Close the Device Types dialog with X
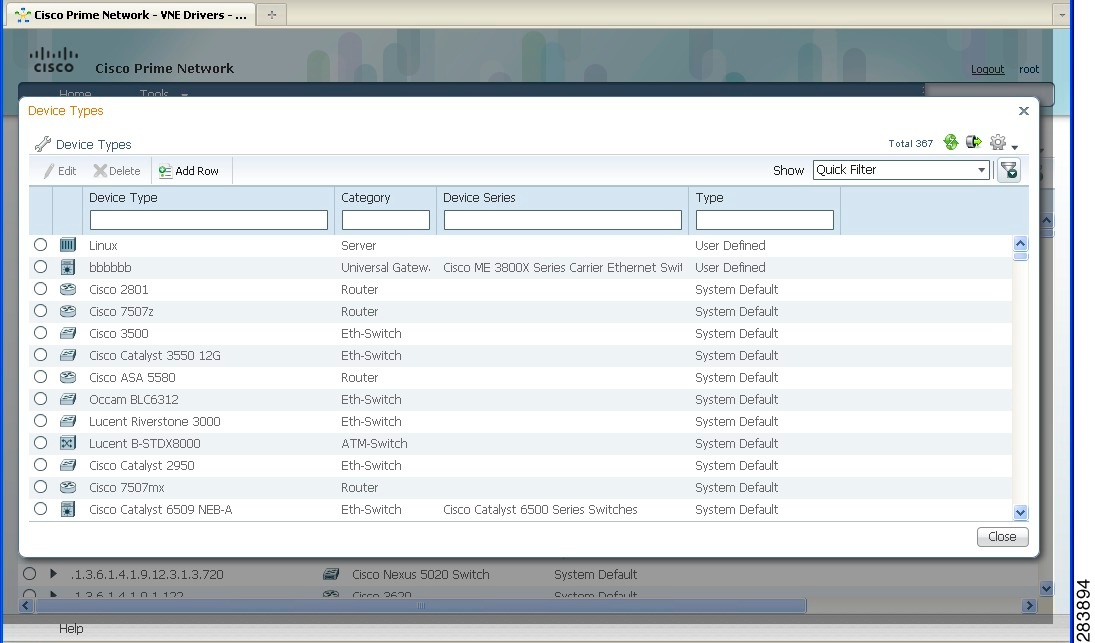The width and height of the screenshot is (1095, 643). (1024, 111)
